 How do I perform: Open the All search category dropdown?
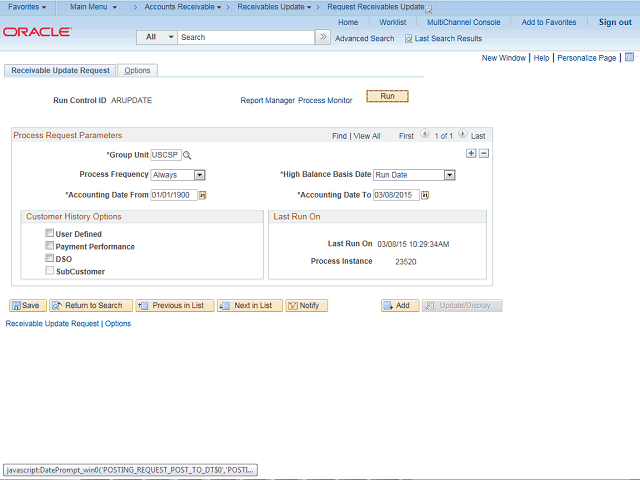pos(157,37)
